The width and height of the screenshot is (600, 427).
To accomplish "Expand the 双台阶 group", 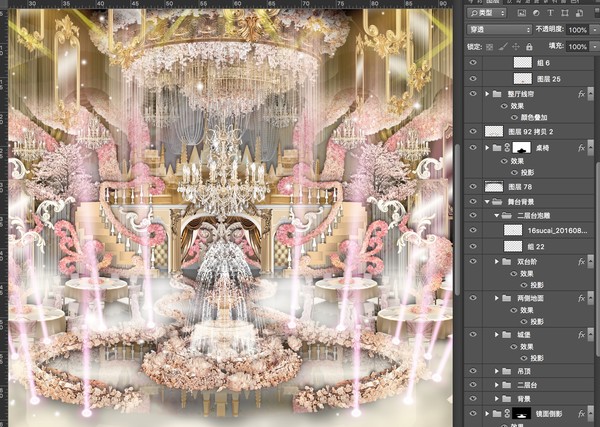I will (497, 262).
